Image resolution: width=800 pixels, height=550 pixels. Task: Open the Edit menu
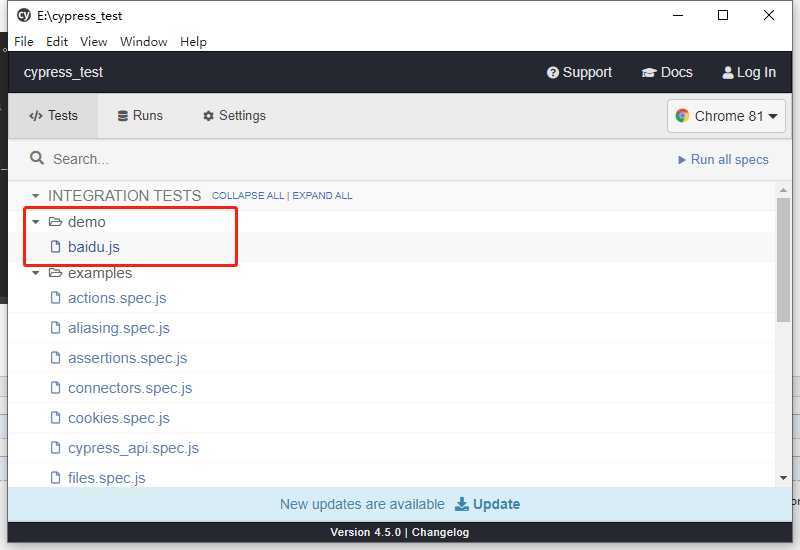(57, 42)
